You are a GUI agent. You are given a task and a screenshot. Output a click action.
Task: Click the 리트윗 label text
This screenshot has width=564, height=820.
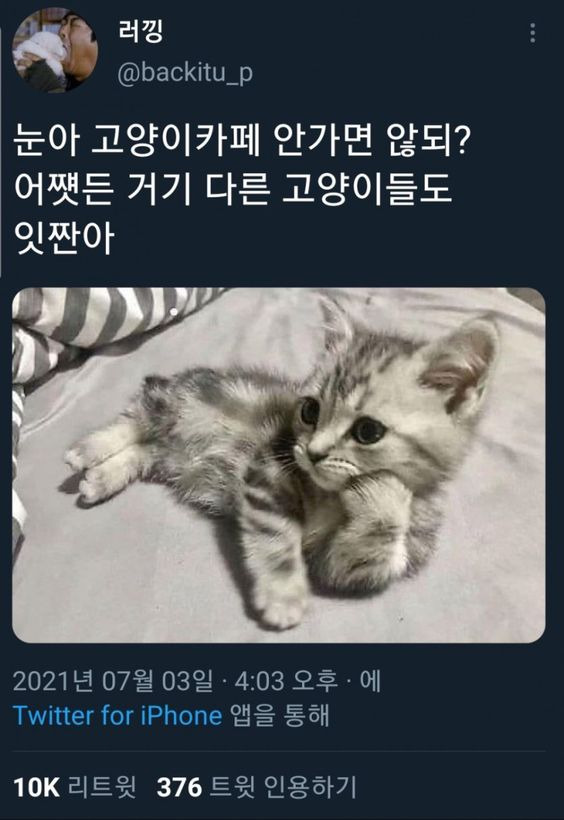[103, 787]
